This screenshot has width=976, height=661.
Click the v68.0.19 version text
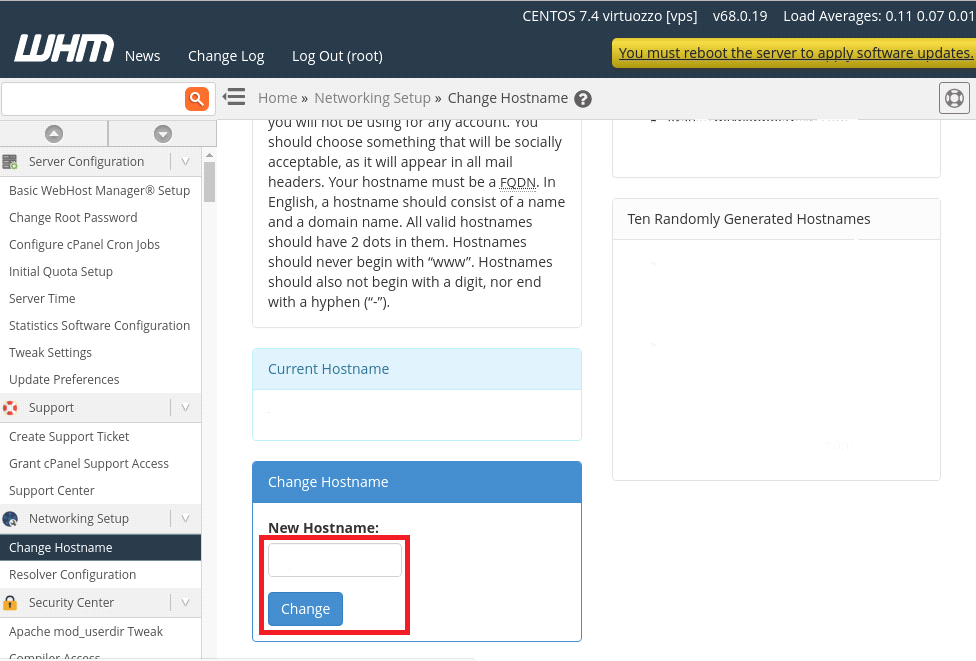740,16
